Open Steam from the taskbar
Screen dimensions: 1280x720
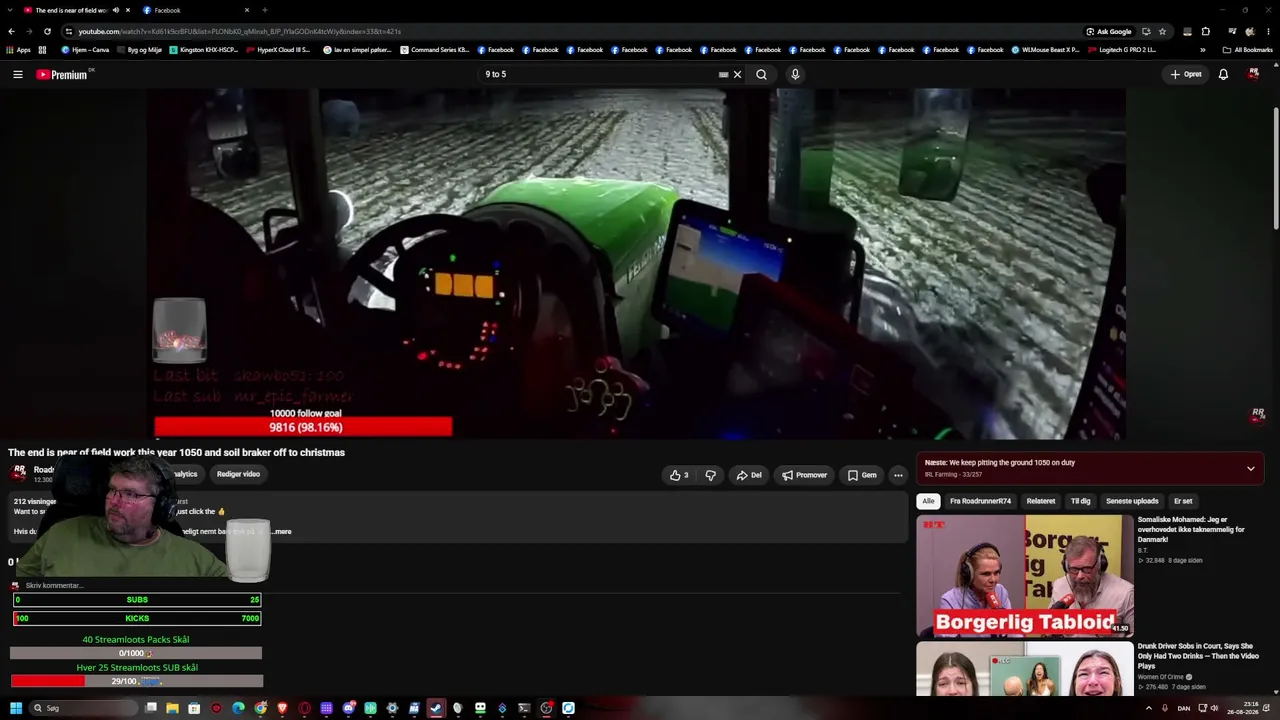(x=436, y=708)
